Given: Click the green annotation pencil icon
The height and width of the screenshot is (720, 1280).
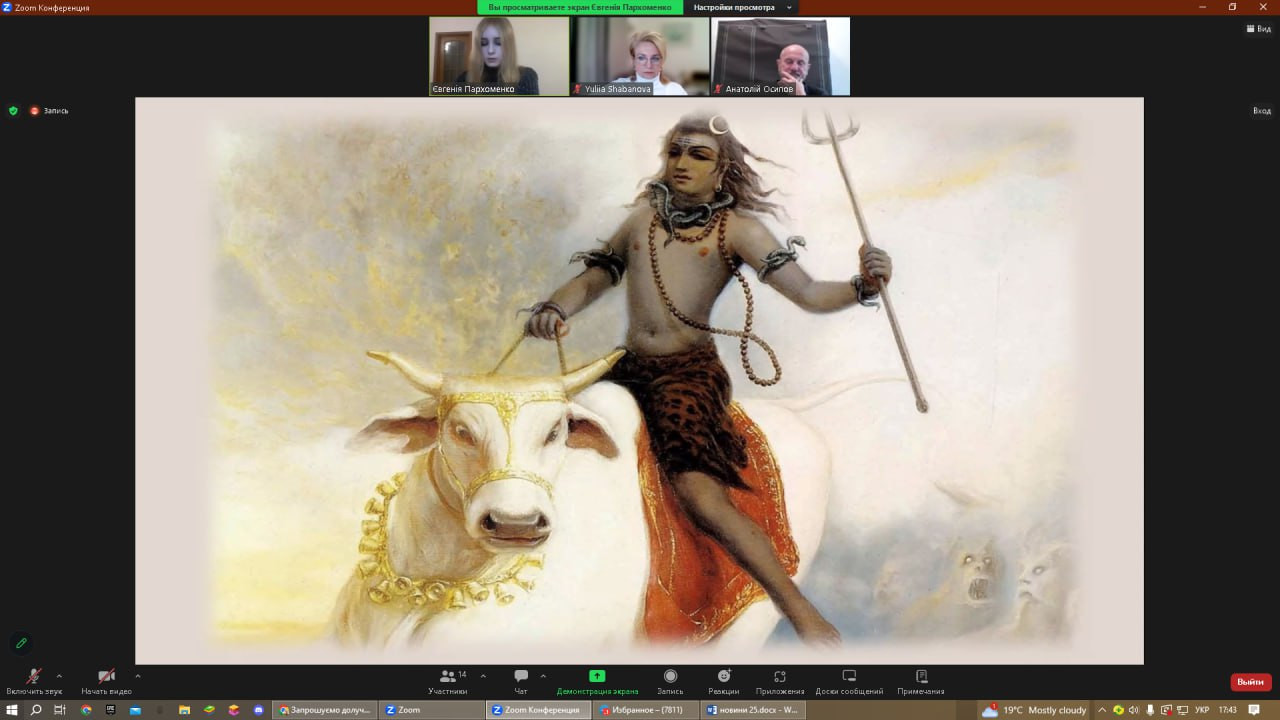Looking at the screenshot, I should click(x=21, y=643).
